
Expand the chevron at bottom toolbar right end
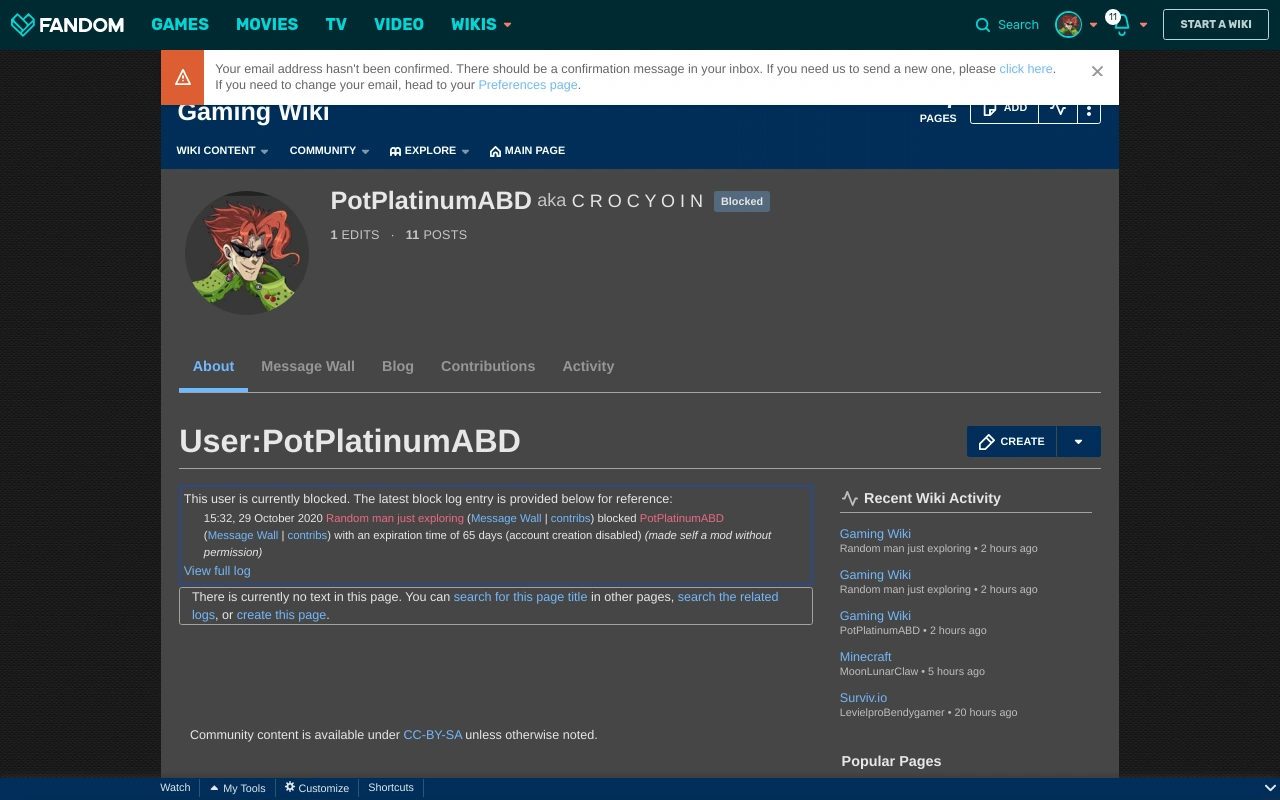[x=1270, y=788]
